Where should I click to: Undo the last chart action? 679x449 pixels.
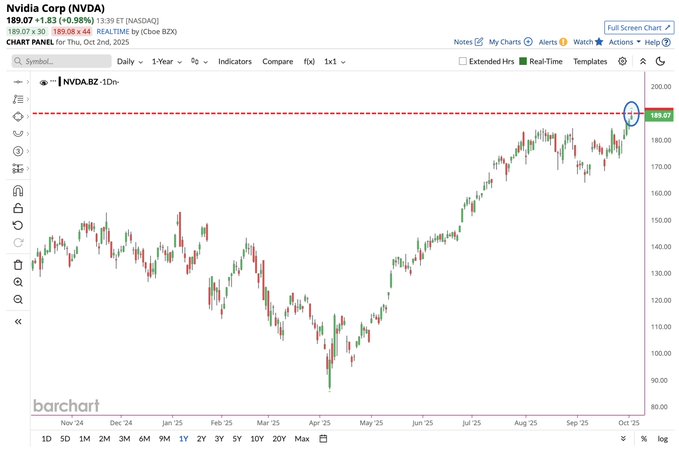[18, 226]
